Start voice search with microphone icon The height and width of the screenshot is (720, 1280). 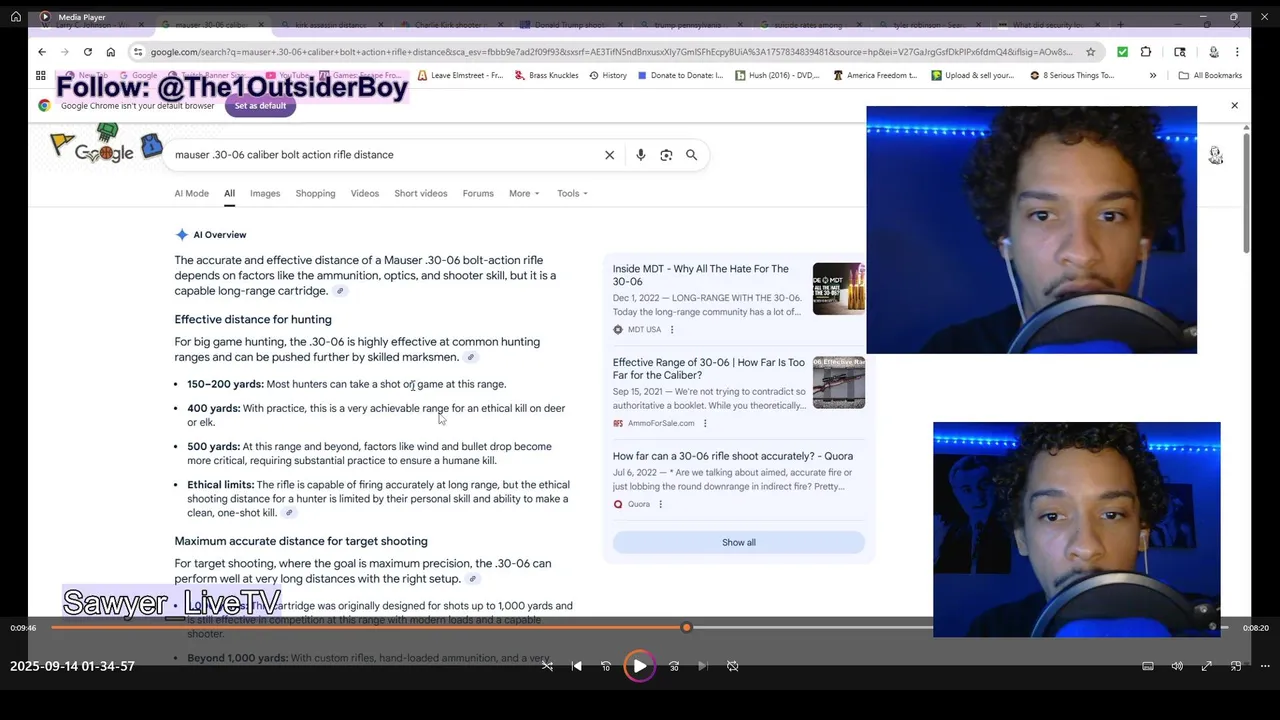[x=641, y=155]
